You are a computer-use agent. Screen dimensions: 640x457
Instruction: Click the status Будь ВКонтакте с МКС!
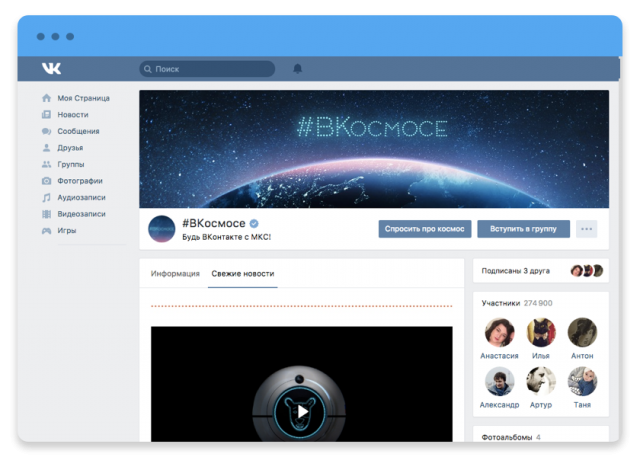click(226, 237)
